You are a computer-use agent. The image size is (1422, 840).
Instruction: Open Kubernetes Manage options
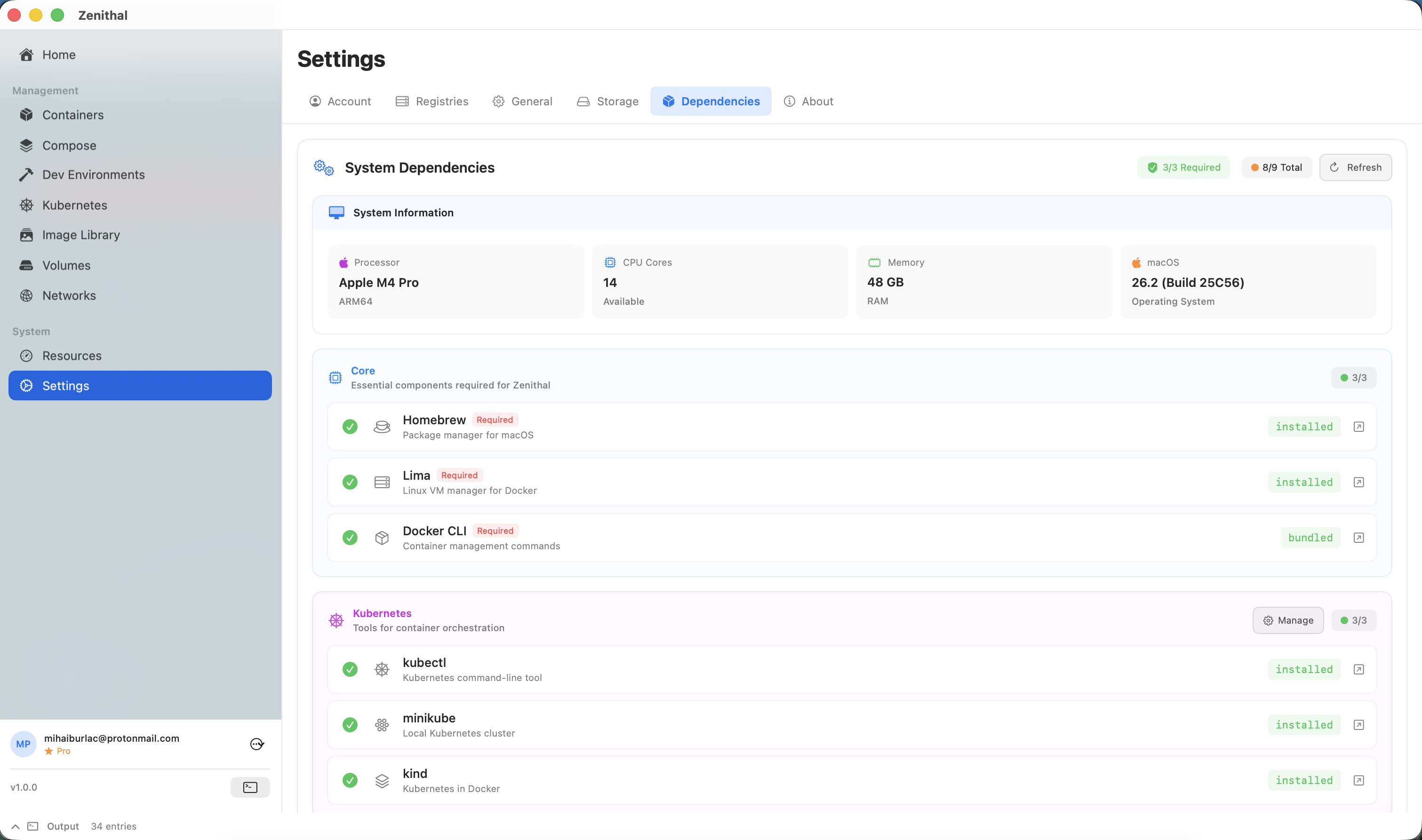(x=1288, y=620)
